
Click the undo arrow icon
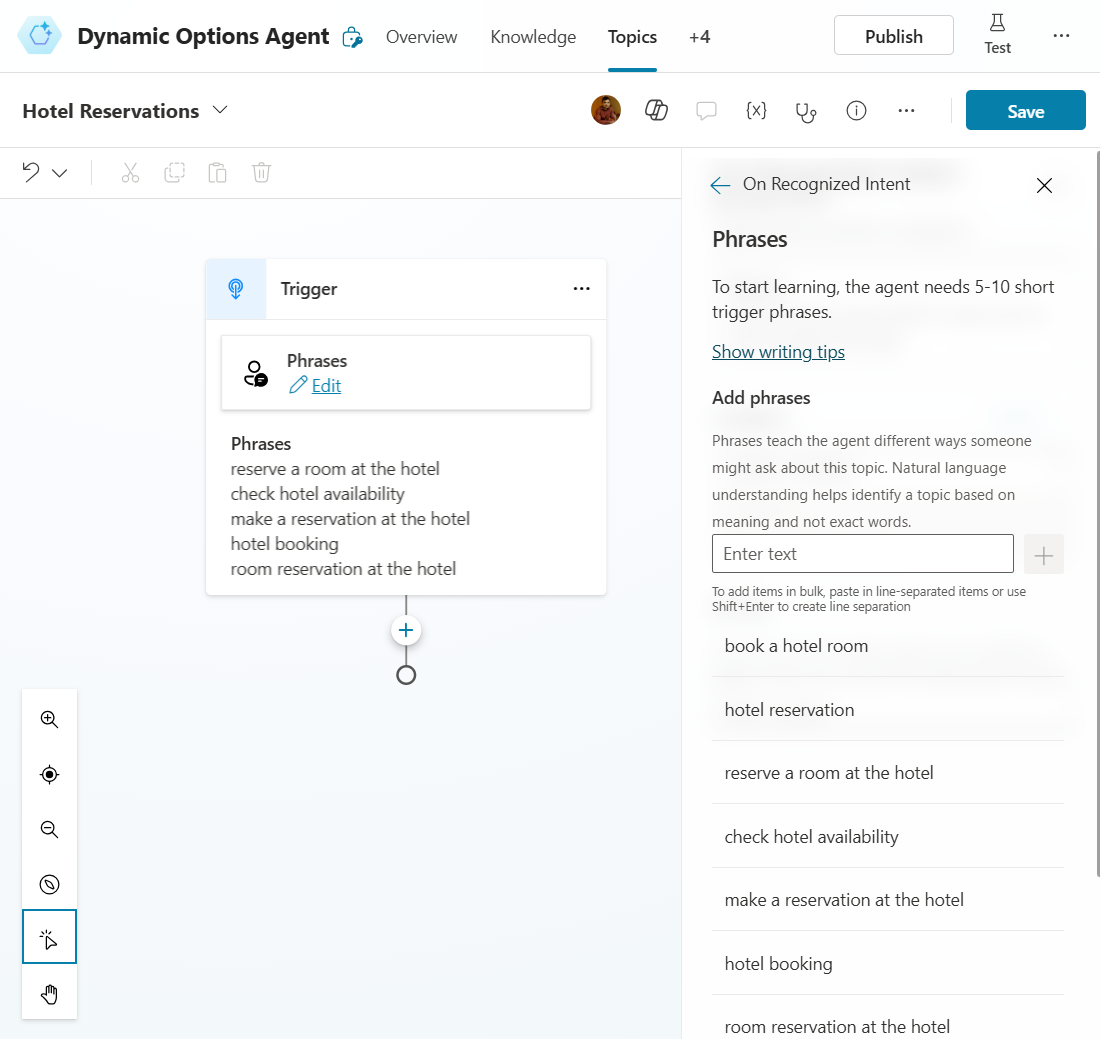coord(31,172)
